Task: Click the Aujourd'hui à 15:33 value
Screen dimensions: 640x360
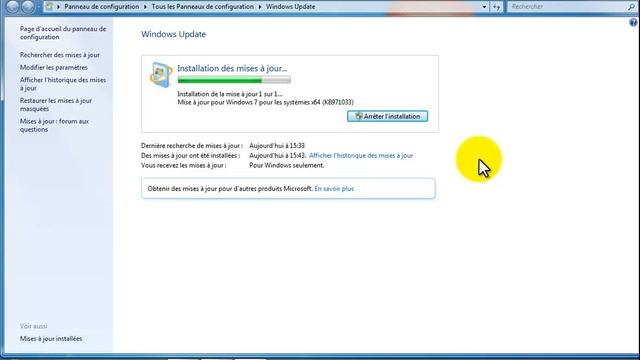Action: point(277,146)
